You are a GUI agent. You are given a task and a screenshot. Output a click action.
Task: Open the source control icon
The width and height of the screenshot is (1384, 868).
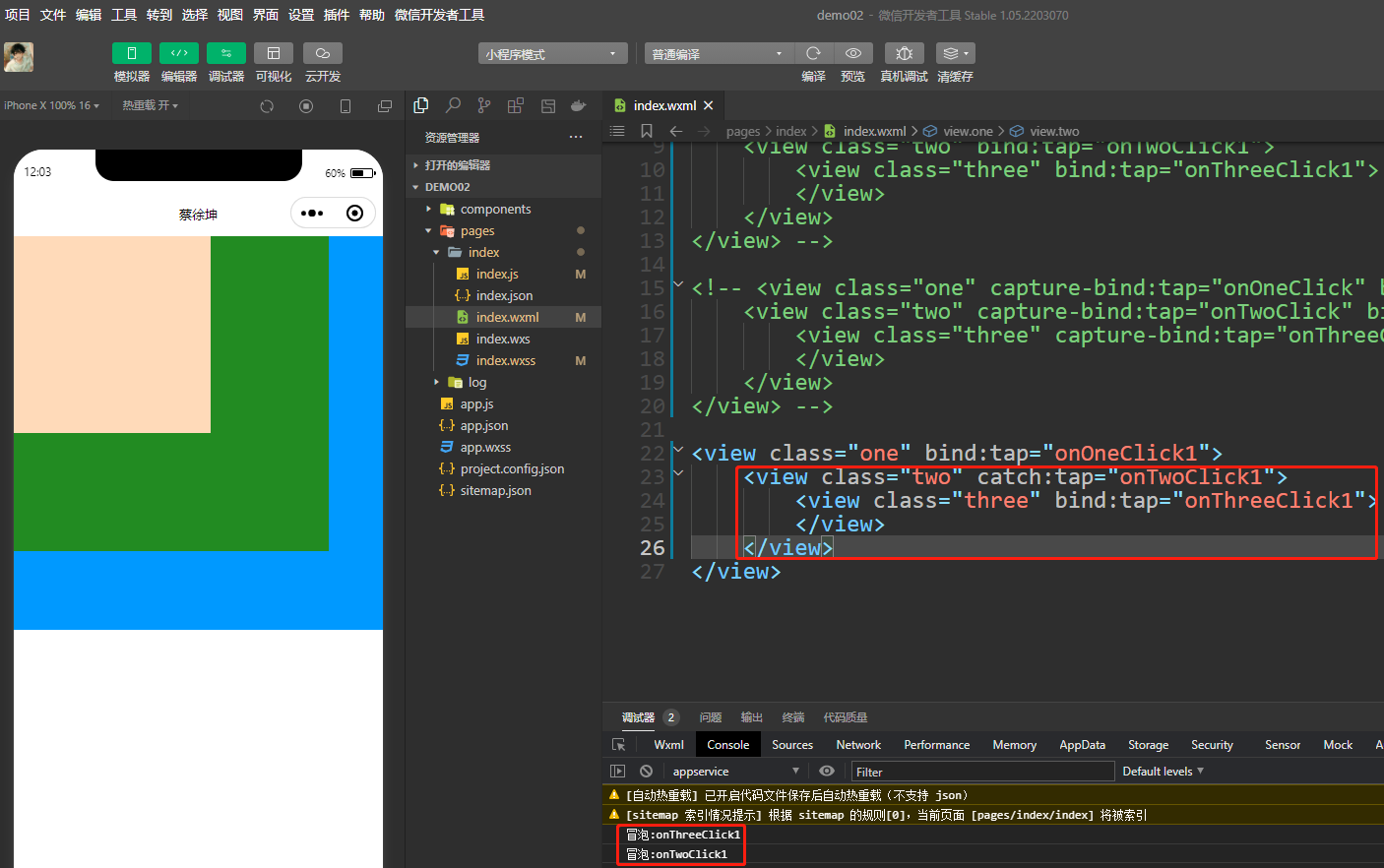click(484, 105)
